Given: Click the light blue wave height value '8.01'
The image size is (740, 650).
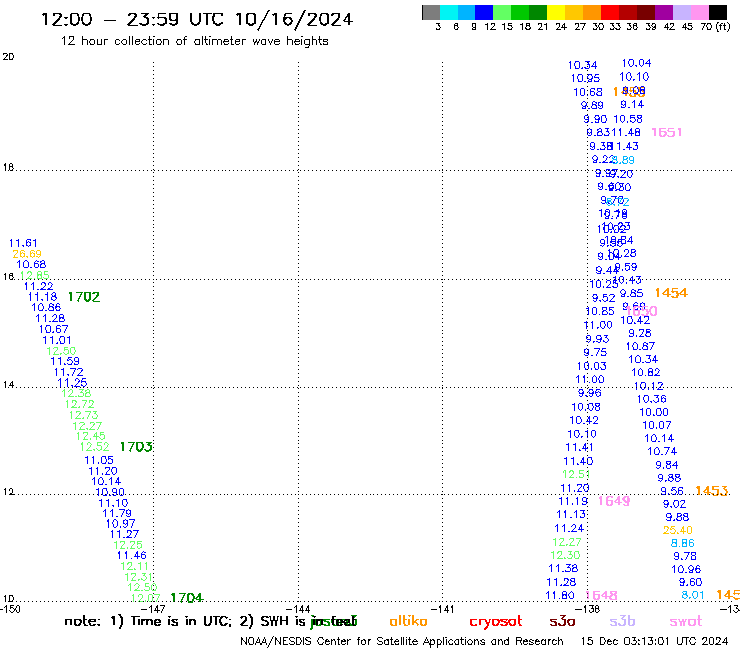Looking at the screenshot, I should point(693,595).
